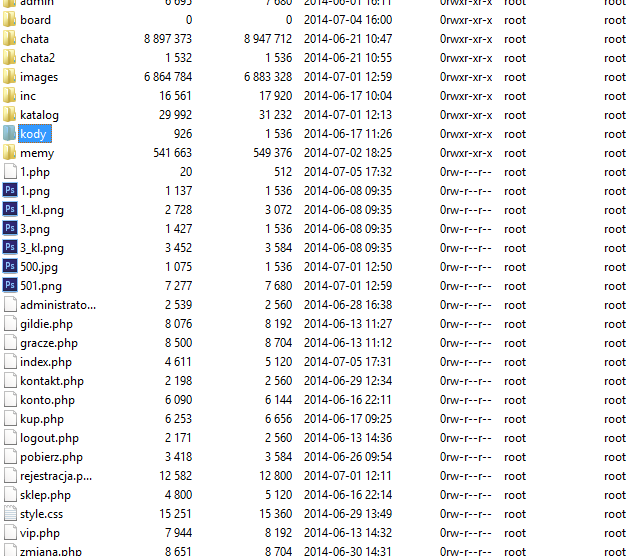This screenshot has width=634, height=556.
Task: Select the file name gracze.php
Action: [49, 343]
